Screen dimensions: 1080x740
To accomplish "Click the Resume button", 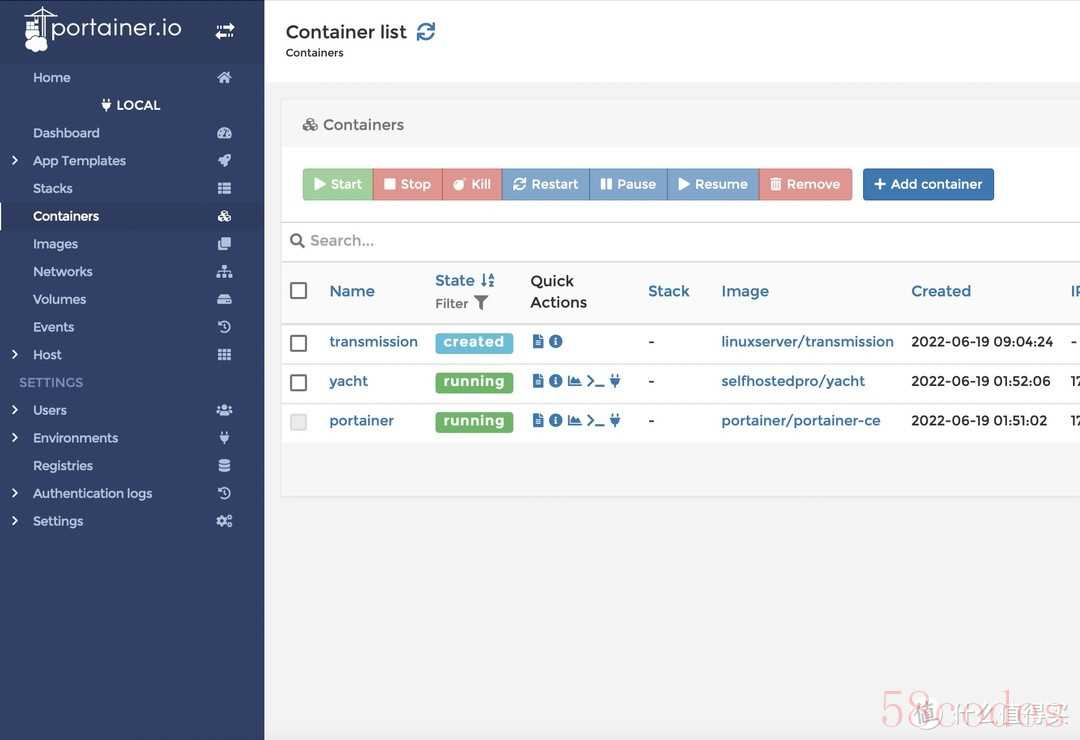I will click(713, 184).
